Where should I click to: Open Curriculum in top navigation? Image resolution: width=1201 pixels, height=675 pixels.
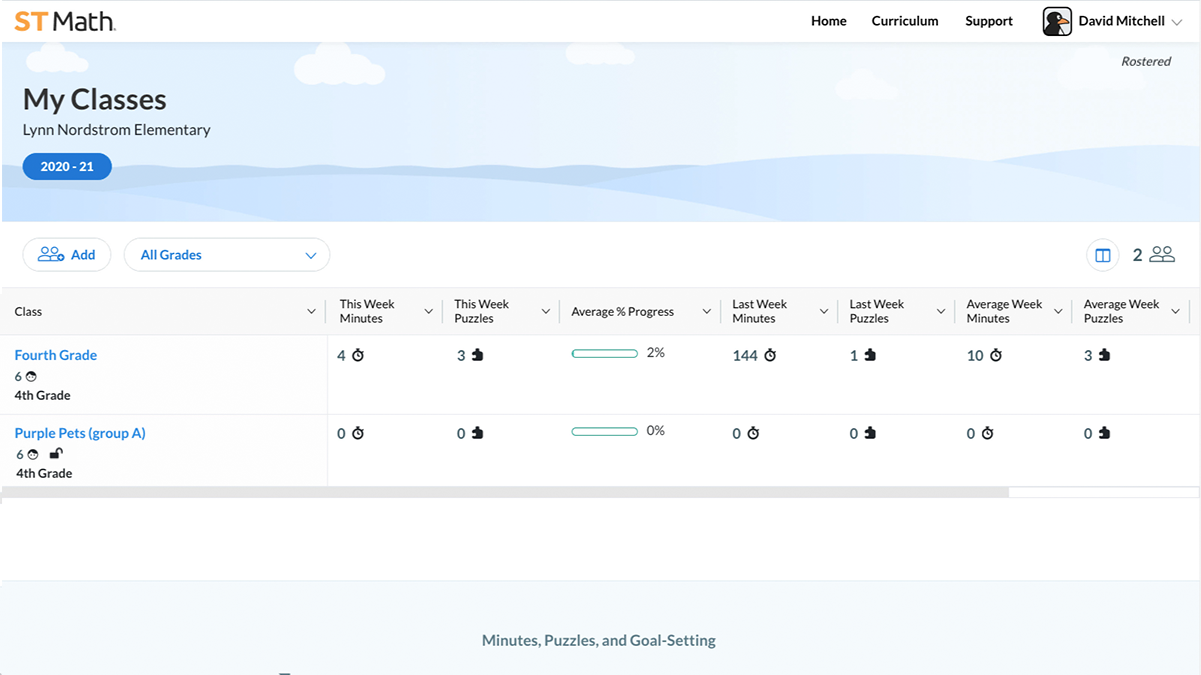905,21
